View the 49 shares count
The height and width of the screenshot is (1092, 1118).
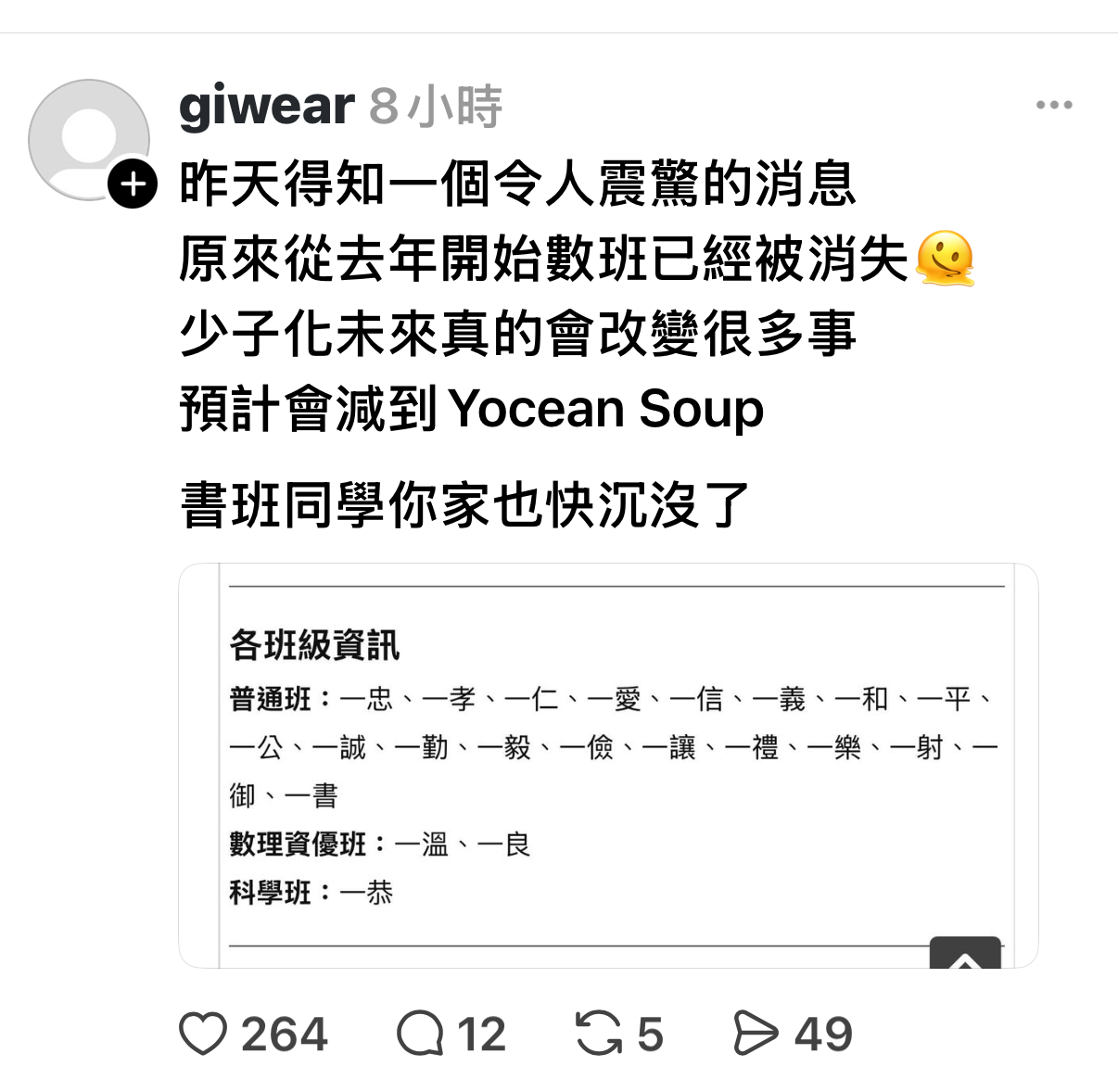[x=823, y=1035]
